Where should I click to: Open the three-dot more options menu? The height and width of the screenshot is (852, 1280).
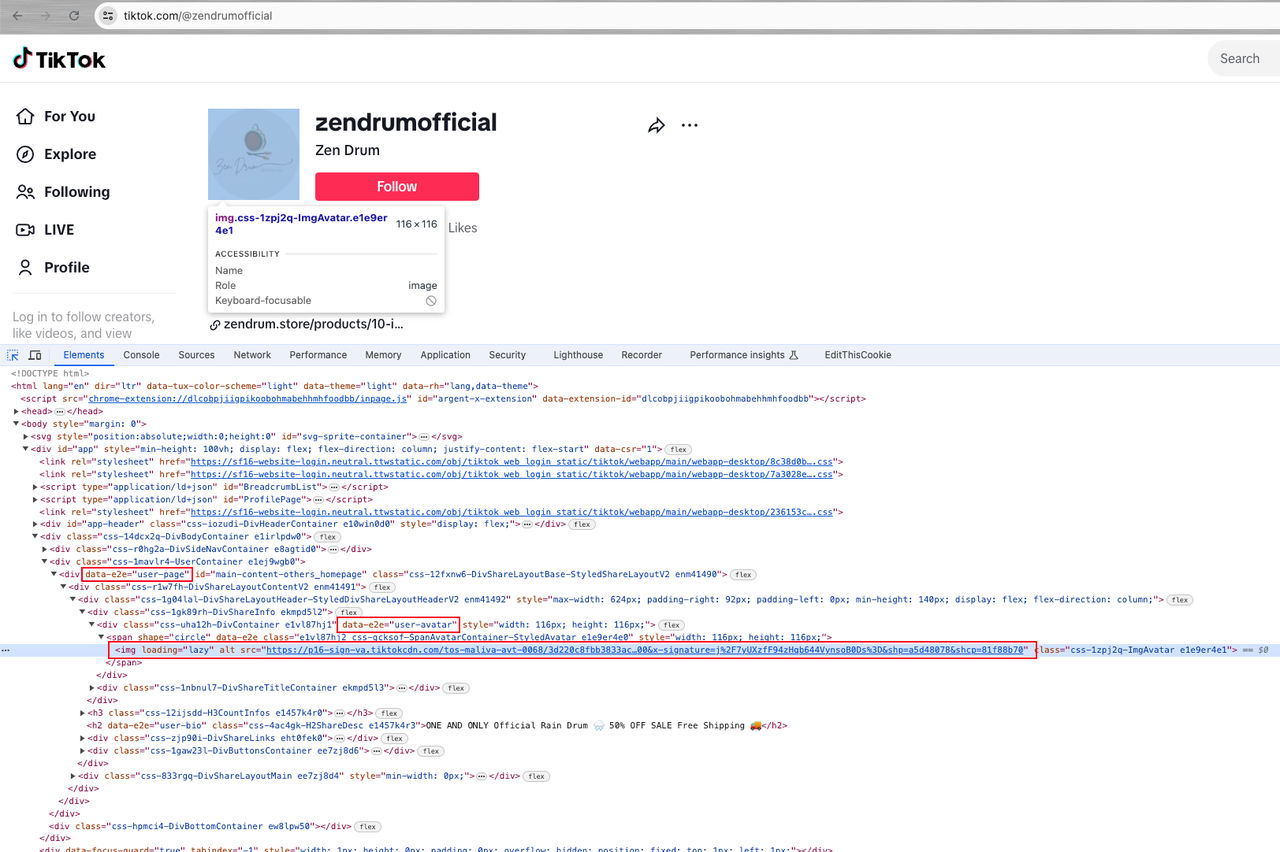(x=689, y=126)
